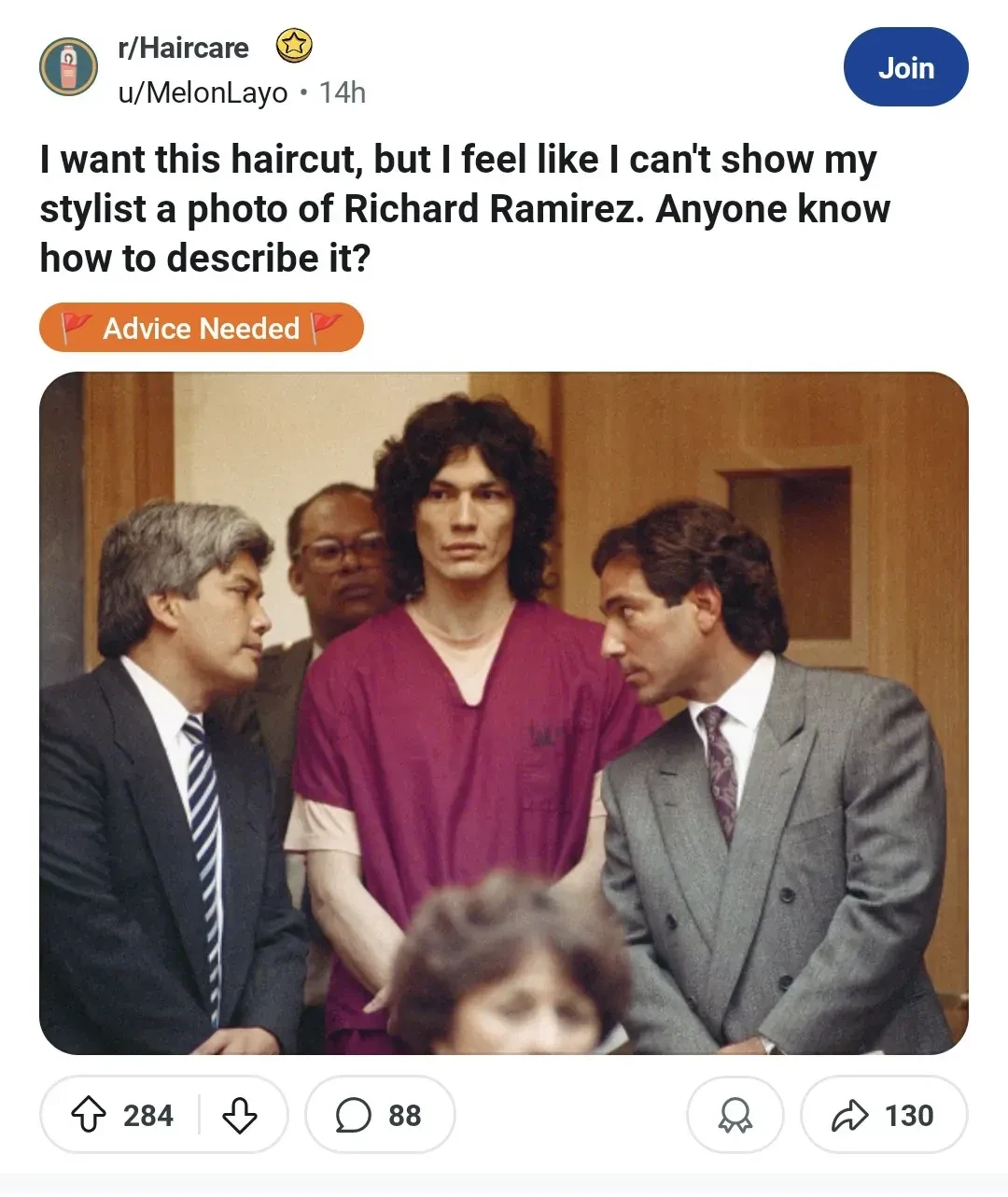Click the left red flag in the flair
The image size is (1008, 1197).
[77, 328]
